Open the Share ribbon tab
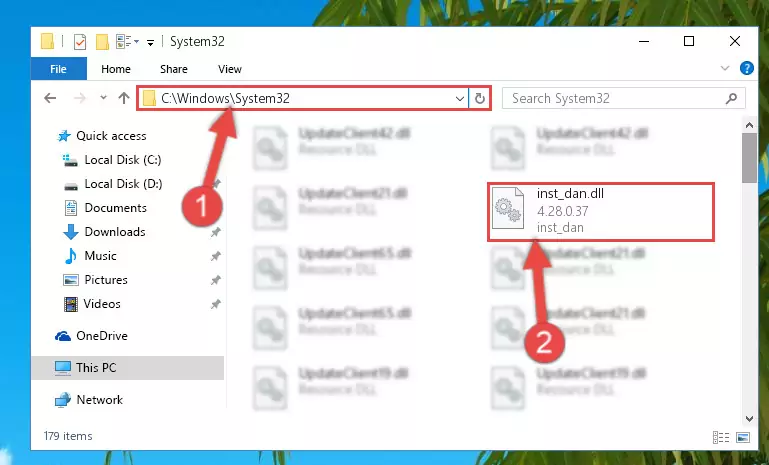Image resolution: width=769 pixels, height=465 pixels. (x=174, y=69)
